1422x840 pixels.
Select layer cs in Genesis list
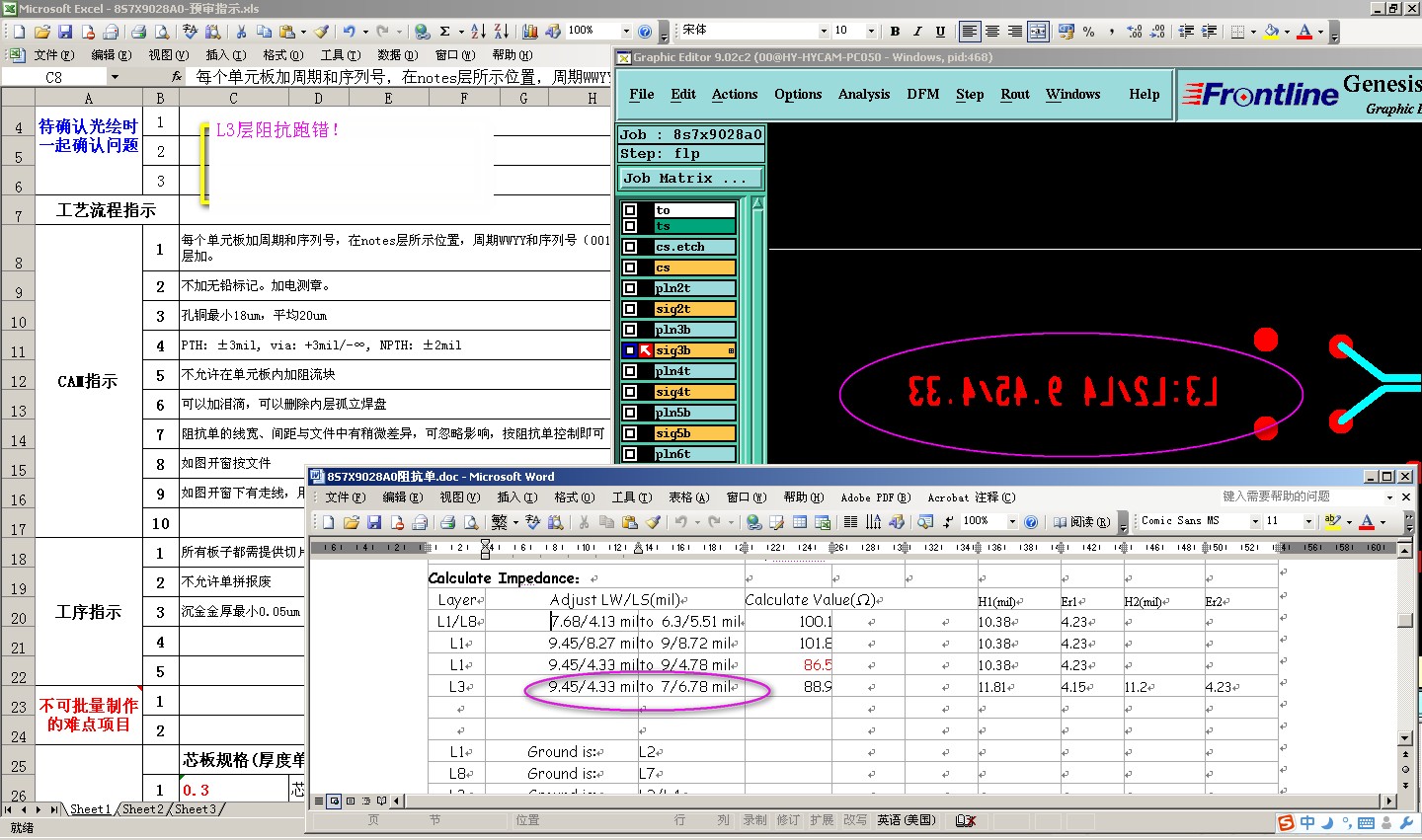(x=695, y=267)
